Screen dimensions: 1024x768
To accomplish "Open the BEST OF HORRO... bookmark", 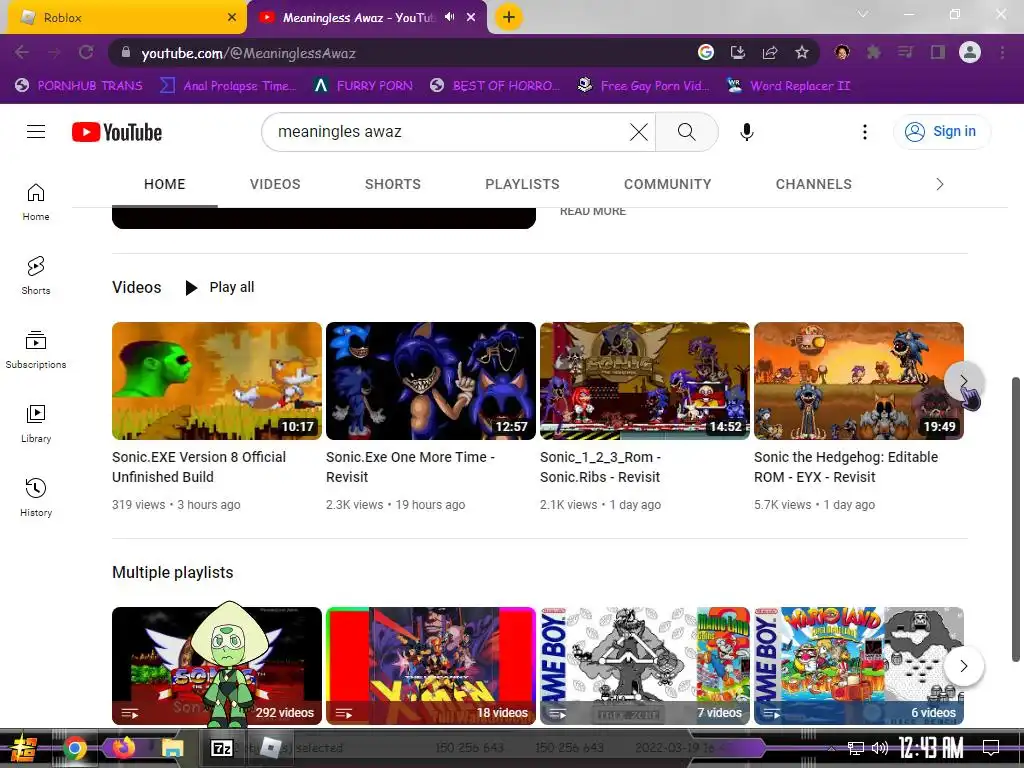I will click(x=496, y=86).
